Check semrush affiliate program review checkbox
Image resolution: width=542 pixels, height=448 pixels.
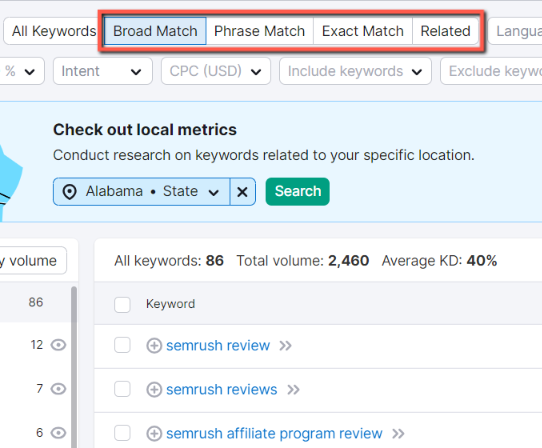tap(122, 433)
